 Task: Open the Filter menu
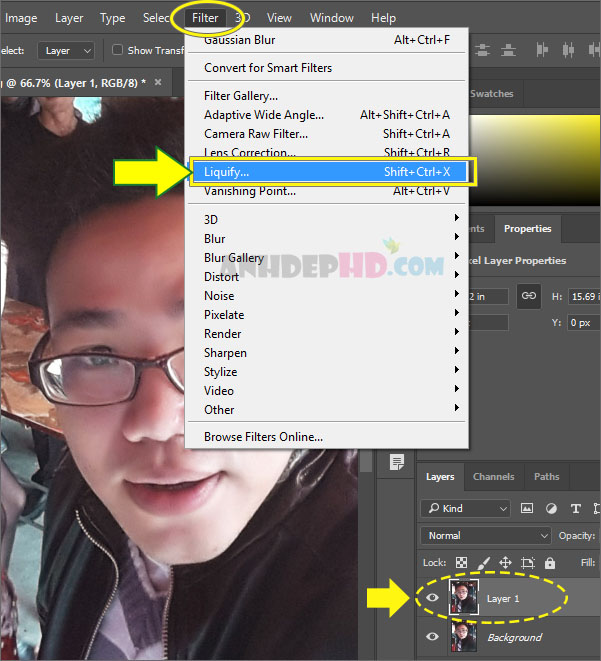(205, 18)
